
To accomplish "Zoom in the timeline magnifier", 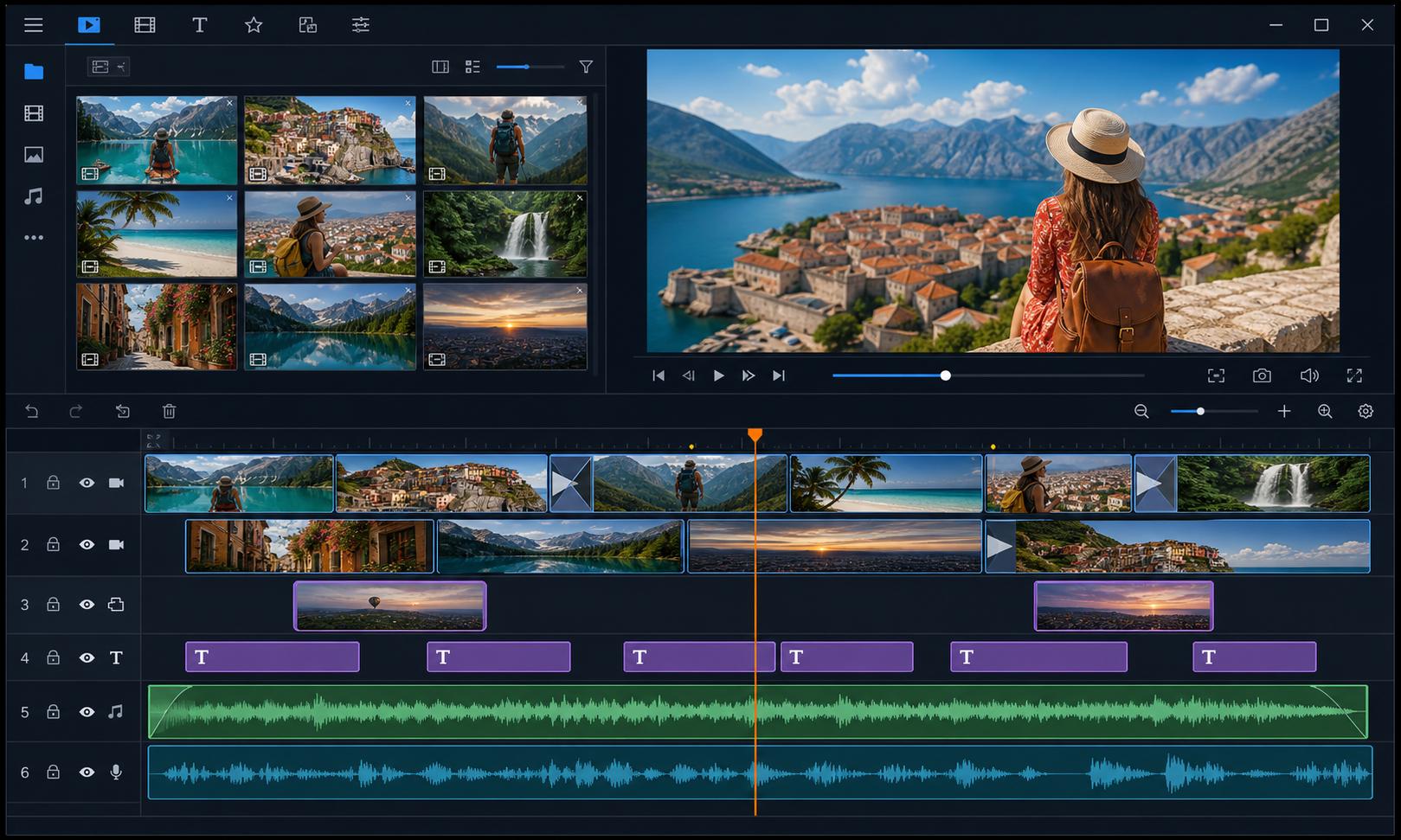I will tap(1325, 411).
